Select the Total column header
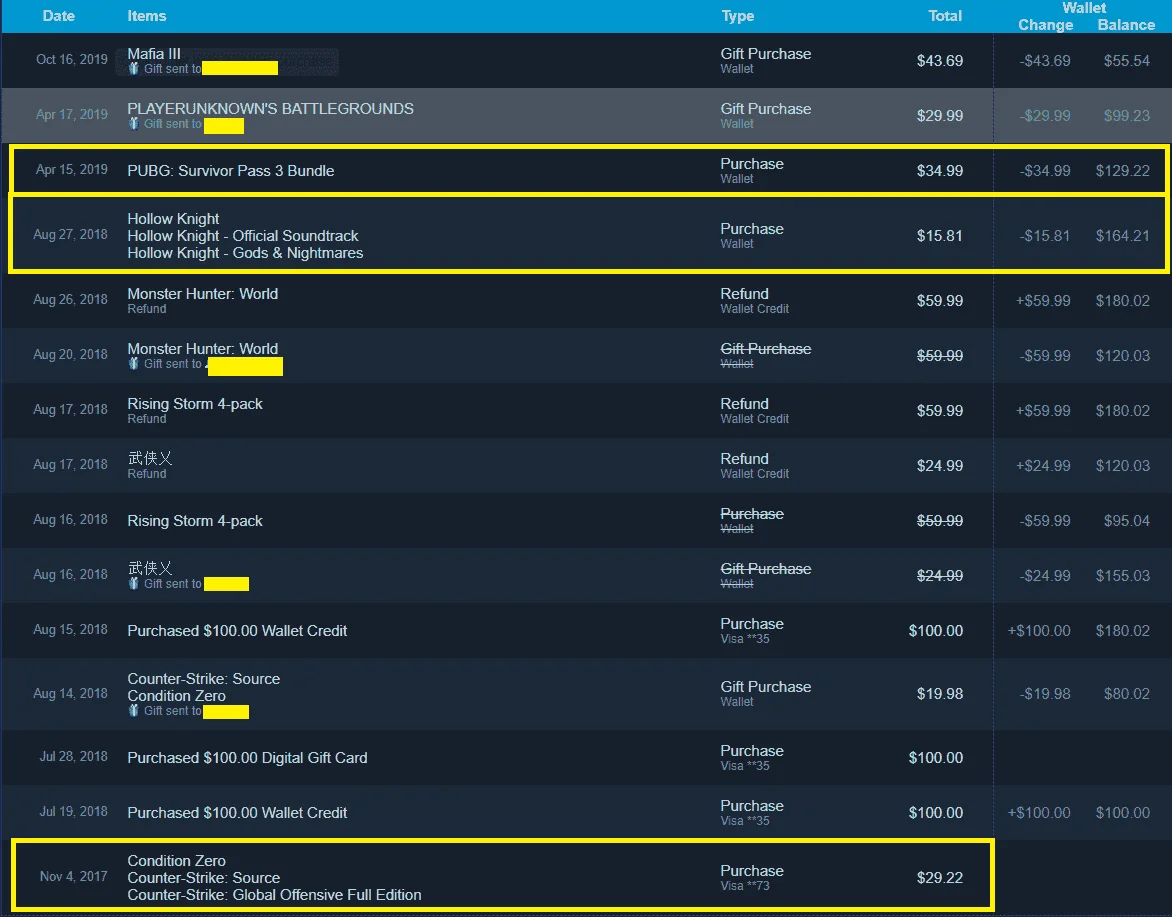Viewport: 1172px width, 917px height. pyautogui.click(x=945, y=16)
